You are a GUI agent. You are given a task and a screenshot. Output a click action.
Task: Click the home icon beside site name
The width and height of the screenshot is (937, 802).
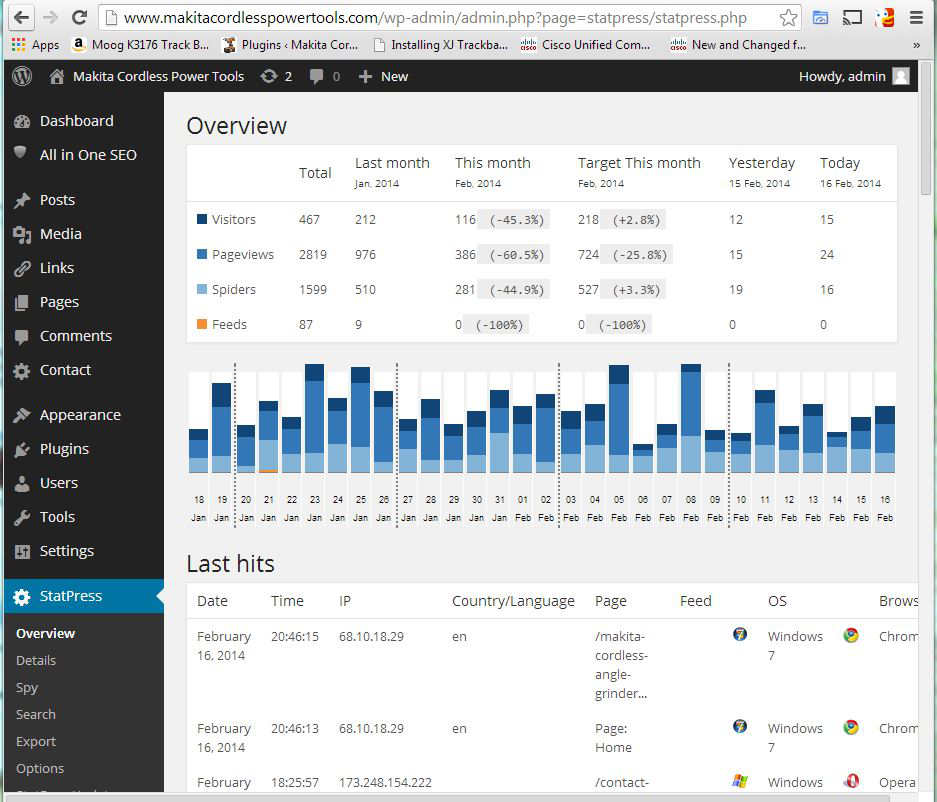click(x=57, y=76)
